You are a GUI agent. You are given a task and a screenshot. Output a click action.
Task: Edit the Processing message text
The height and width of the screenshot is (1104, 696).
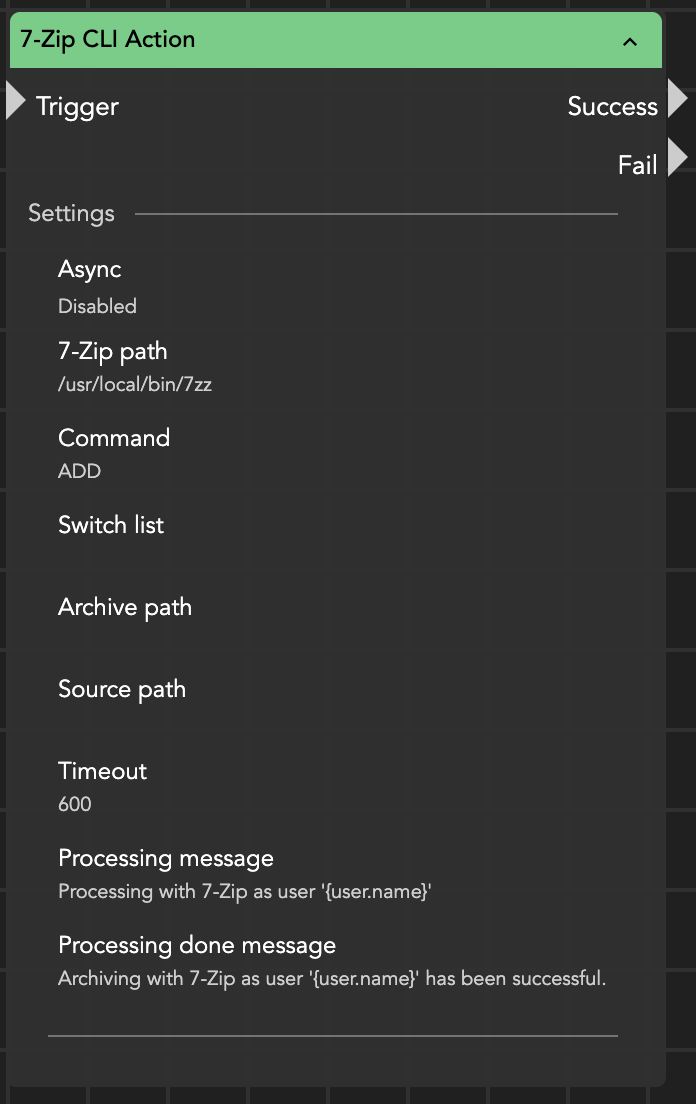click(x=244, y=891)
